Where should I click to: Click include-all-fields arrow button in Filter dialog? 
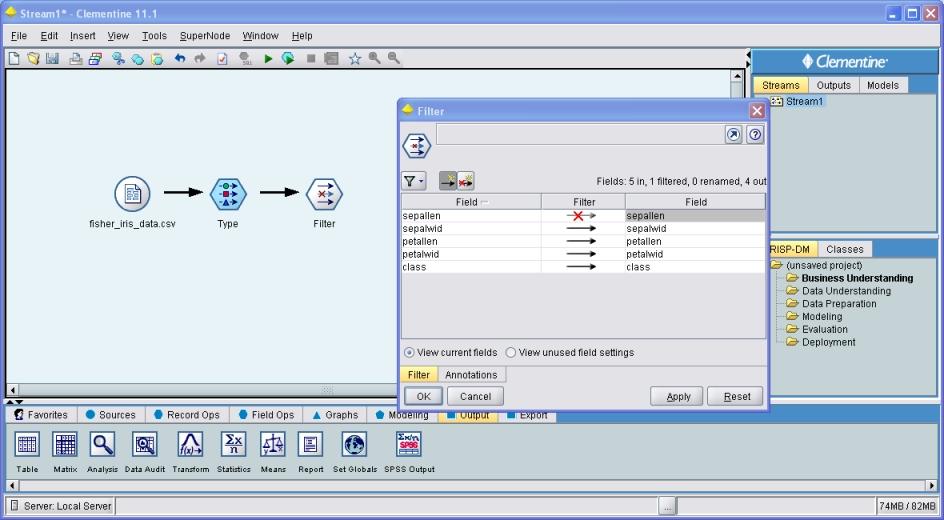[x=448, y=181]
